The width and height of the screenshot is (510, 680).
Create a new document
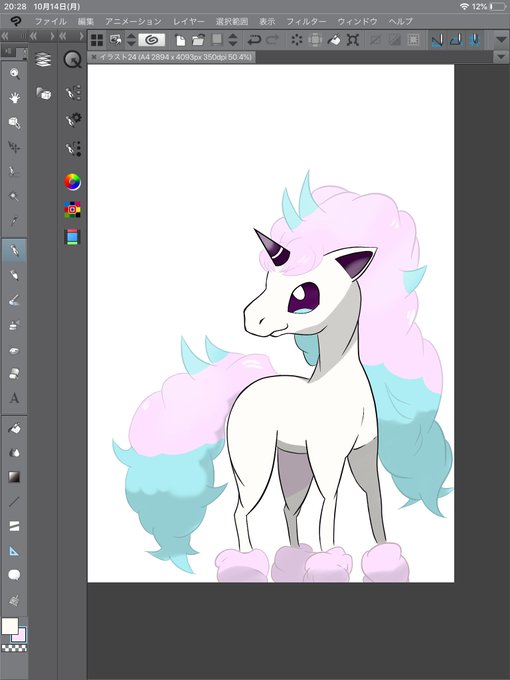pyautogui.click(x=180, y=40)
